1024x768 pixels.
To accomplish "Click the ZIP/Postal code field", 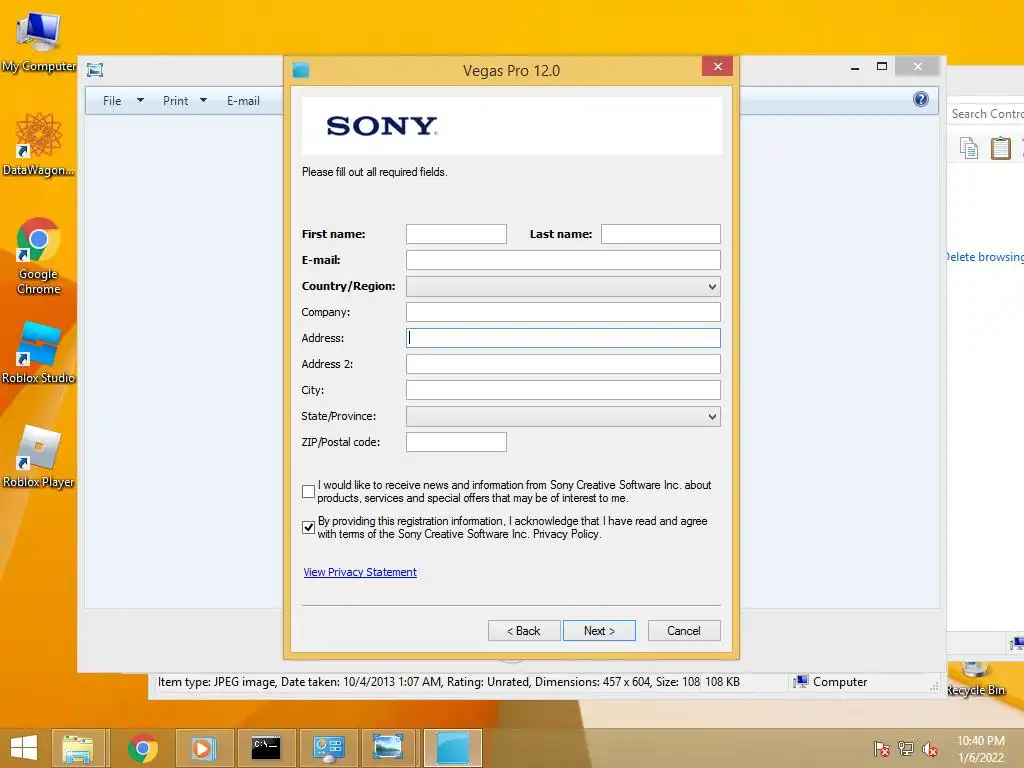I will [x=456, y=442].
